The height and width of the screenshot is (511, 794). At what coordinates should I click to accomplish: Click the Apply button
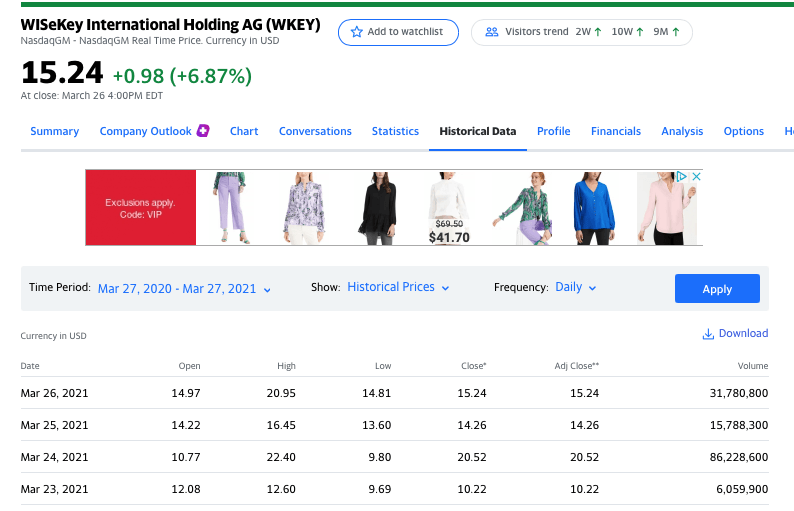tap(717, 289)
